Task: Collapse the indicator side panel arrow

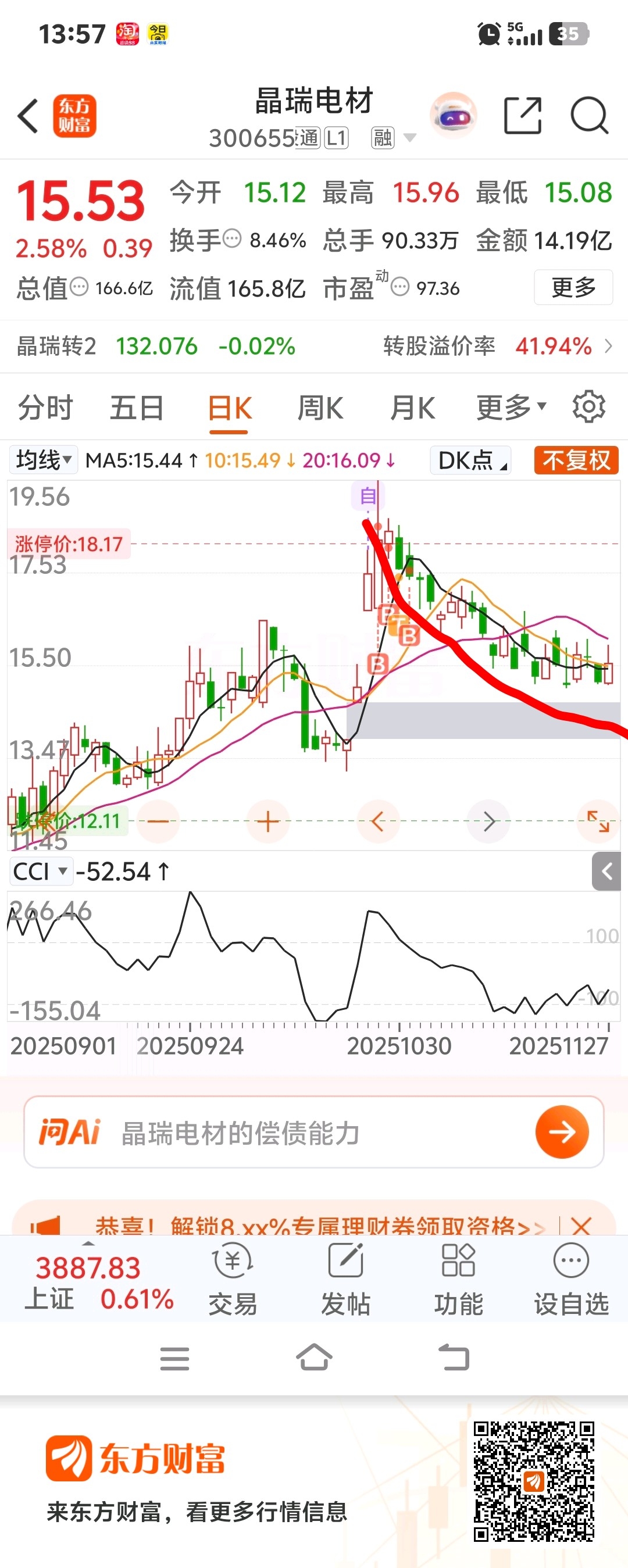Action: (x=606, y=871)
